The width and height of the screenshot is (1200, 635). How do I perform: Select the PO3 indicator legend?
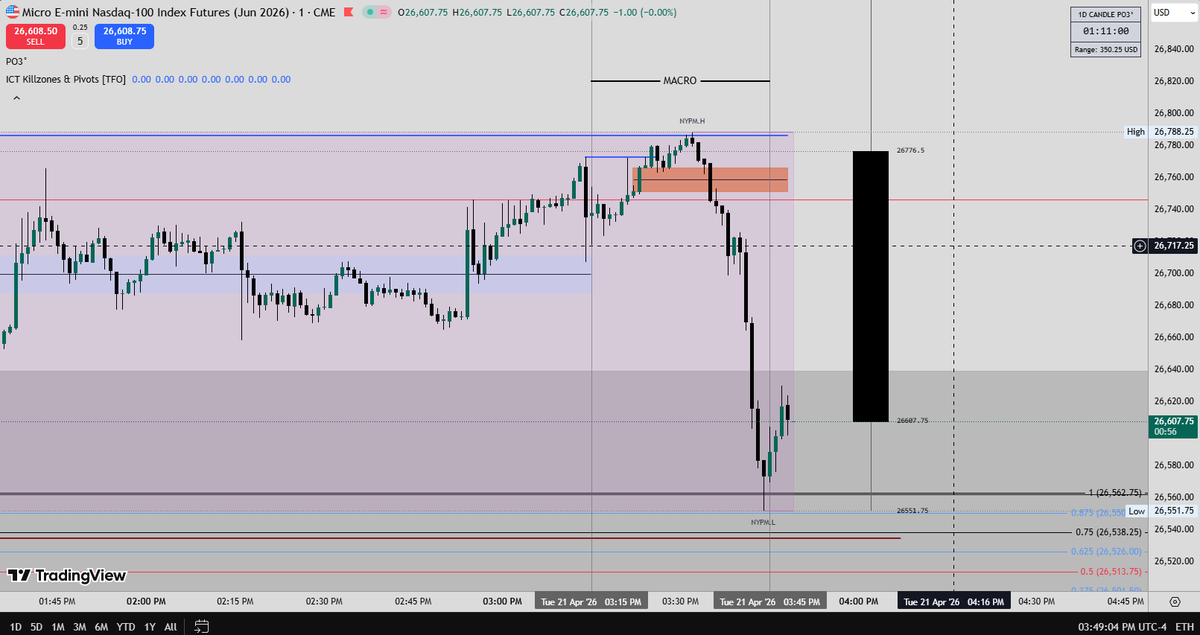(x=17, y=61)
